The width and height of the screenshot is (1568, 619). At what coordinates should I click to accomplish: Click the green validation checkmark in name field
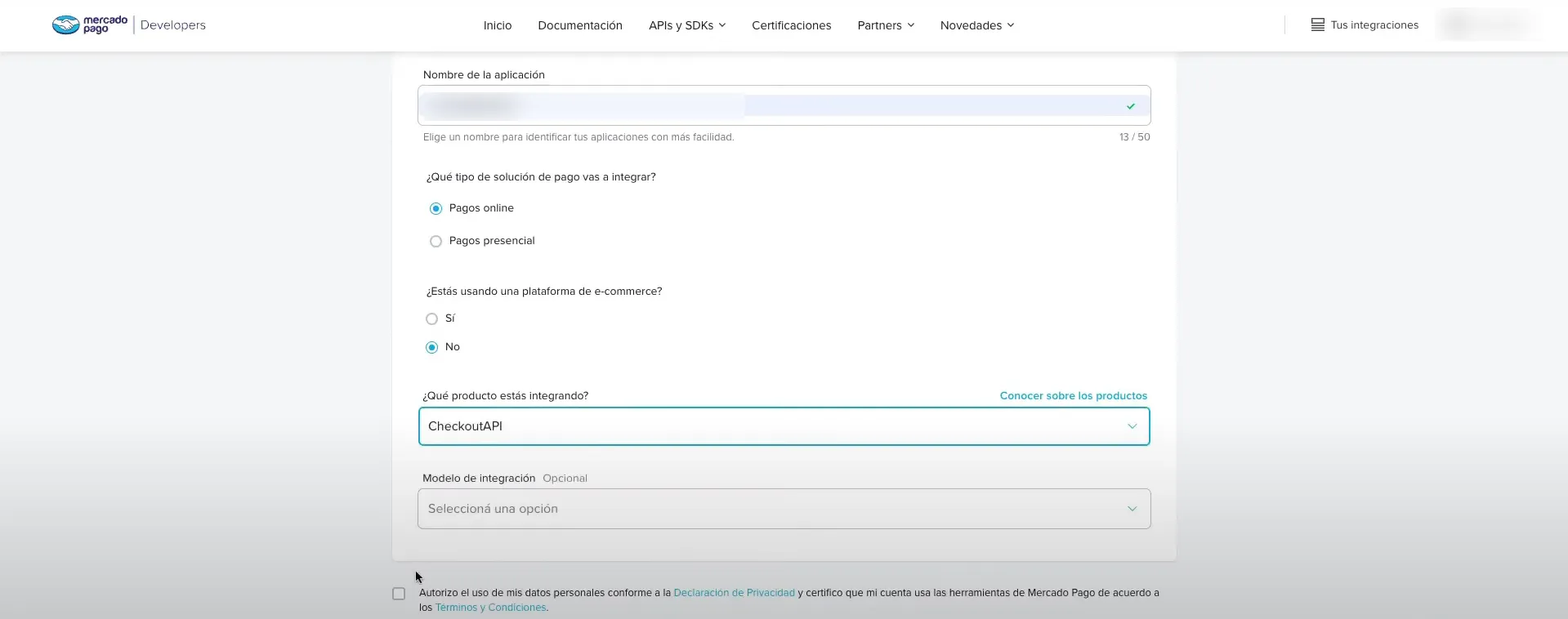(1131, 106)
